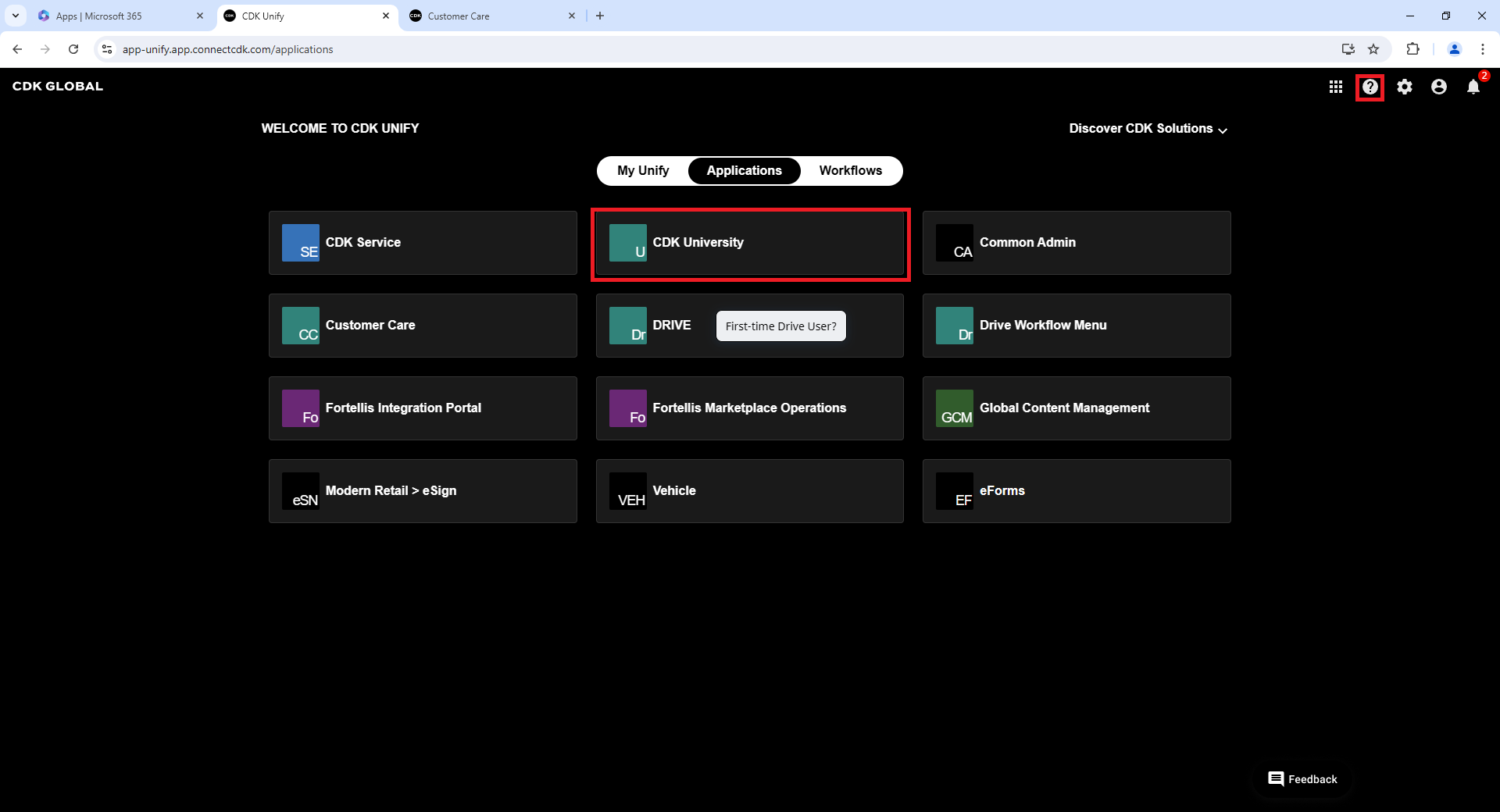Open the help question mark icon
This screenshot has width=1500, height=812.
1370,87
